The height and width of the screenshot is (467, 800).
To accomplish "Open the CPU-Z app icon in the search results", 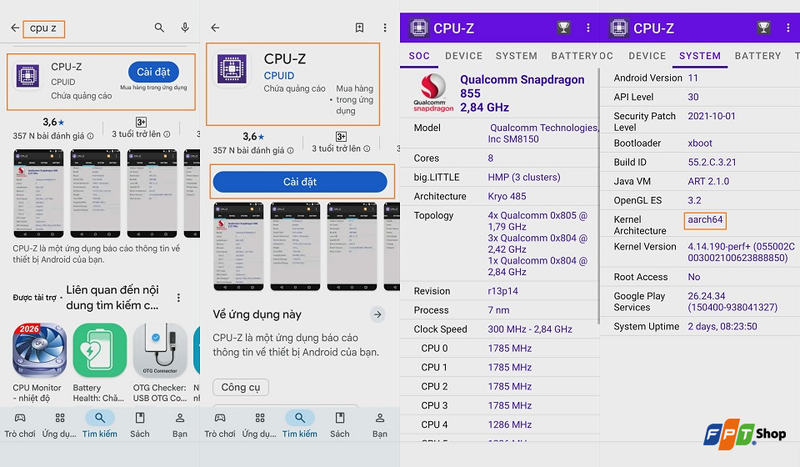I will coord(28,77).
